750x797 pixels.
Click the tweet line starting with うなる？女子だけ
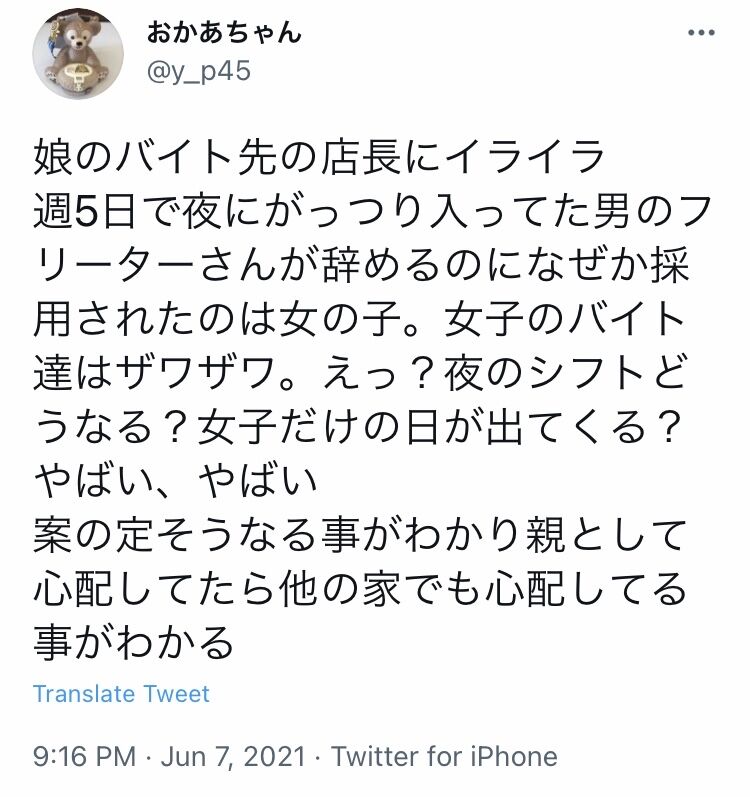point(357,428)
